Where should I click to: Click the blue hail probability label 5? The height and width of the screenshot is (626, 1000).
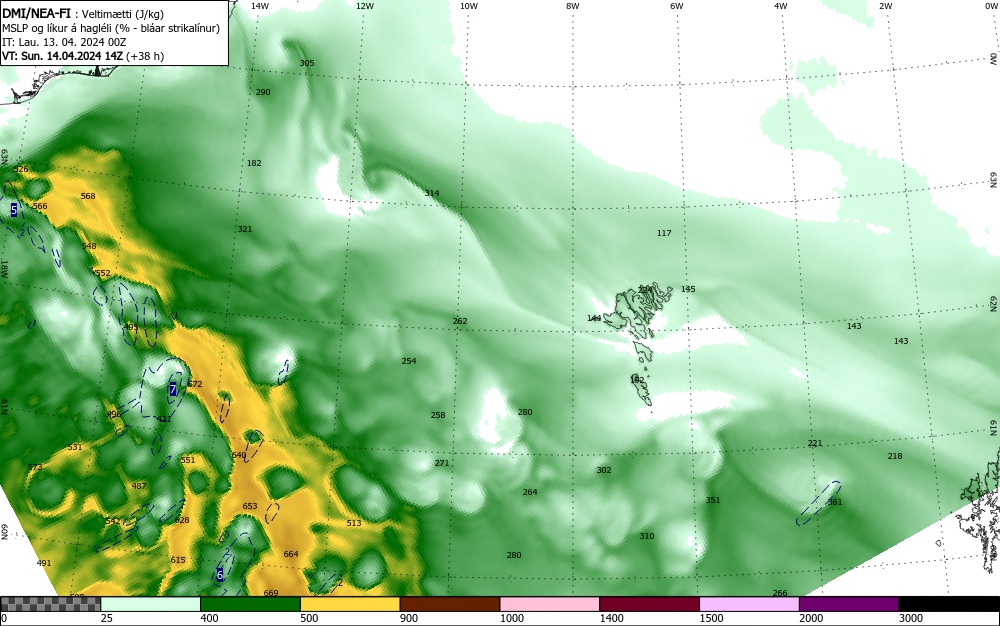pyautogui.click(x=14, y=209)
